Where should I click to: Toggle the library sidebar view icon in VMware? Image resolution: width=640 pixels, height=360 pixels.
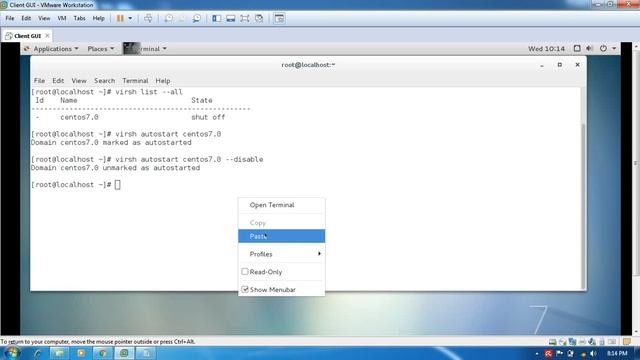tap(217, 18)
